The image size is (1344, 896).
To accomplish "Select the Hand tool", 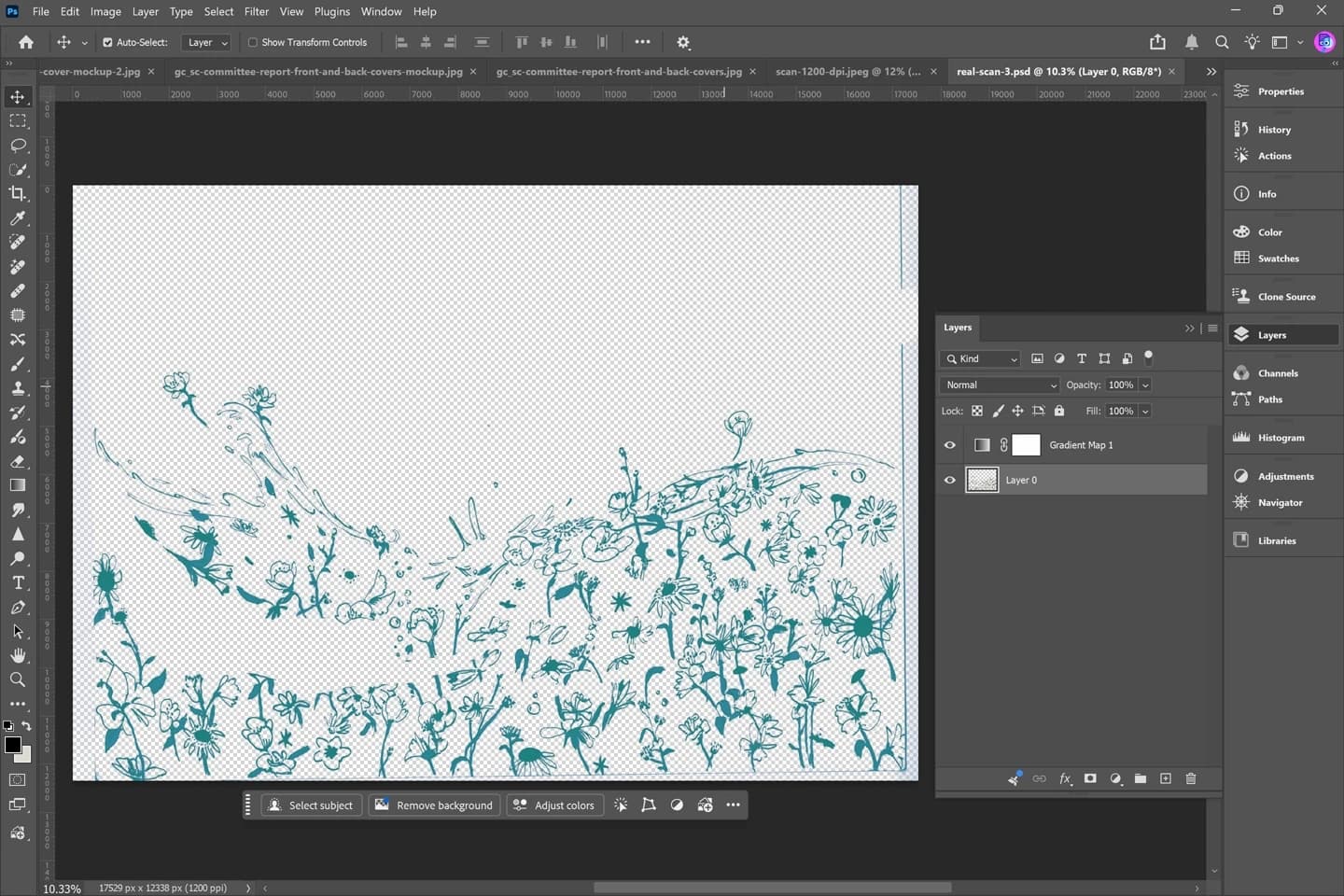I will [18, 655].
